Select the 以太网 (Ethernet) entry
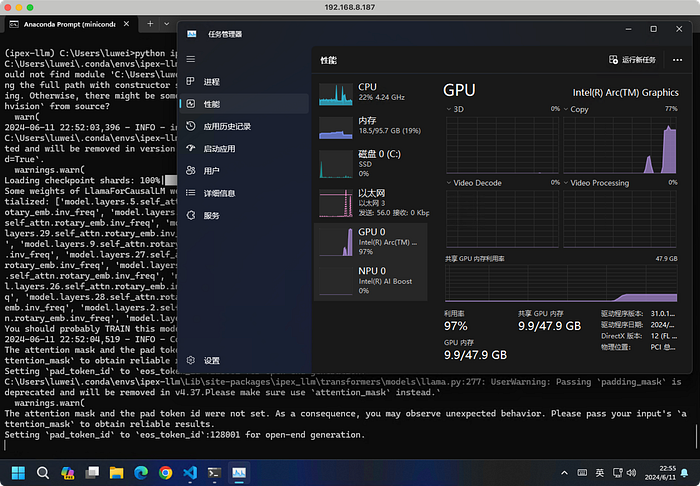This screenshot has width=700, height=486. [371, 203]
